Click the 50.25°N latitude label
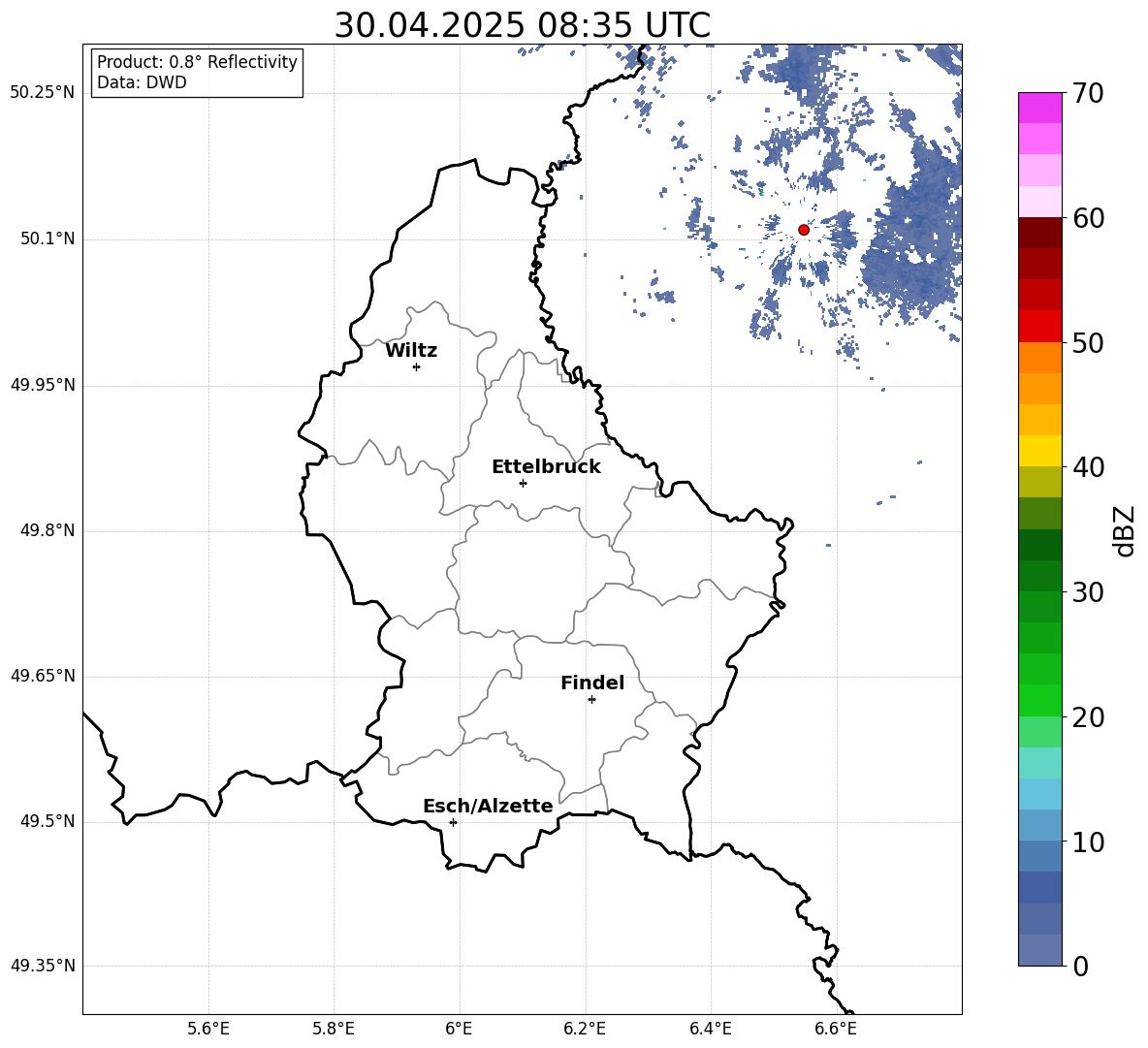The width and height of the screenshot is (1148, 1048). pyautogui.click(x=43, y=93)
